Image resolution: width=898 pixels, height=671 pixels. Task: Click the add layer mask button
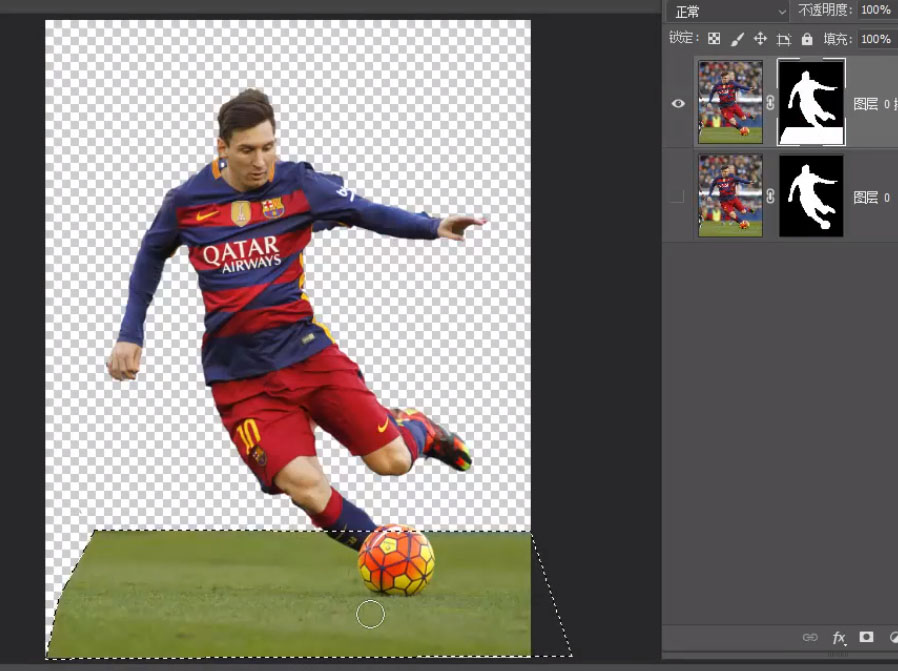[x=866, y=637]
